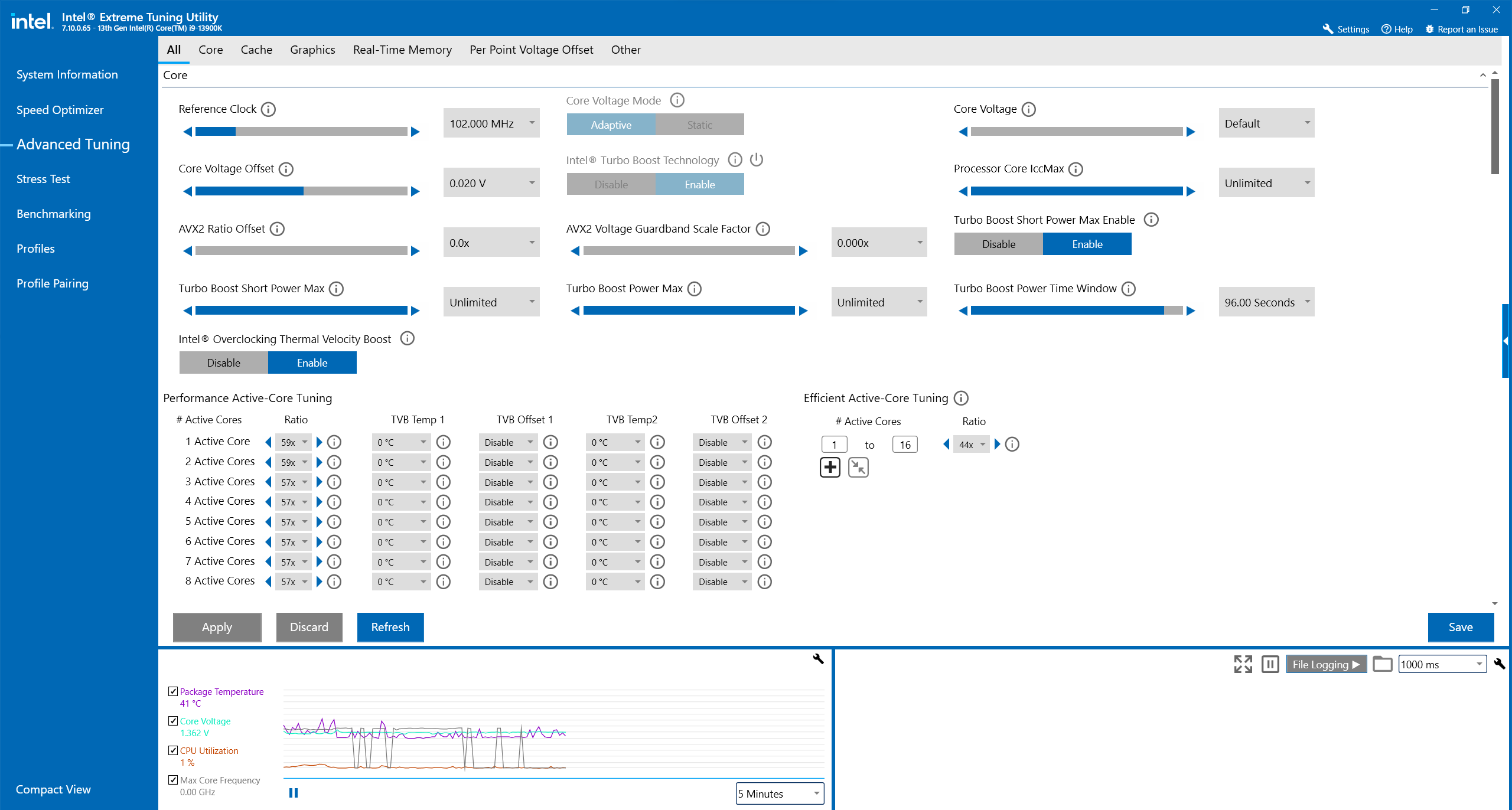The image size is (1512, 810).
Task: Click the collapse icon beside the plus button
Action: pos(858,468)
